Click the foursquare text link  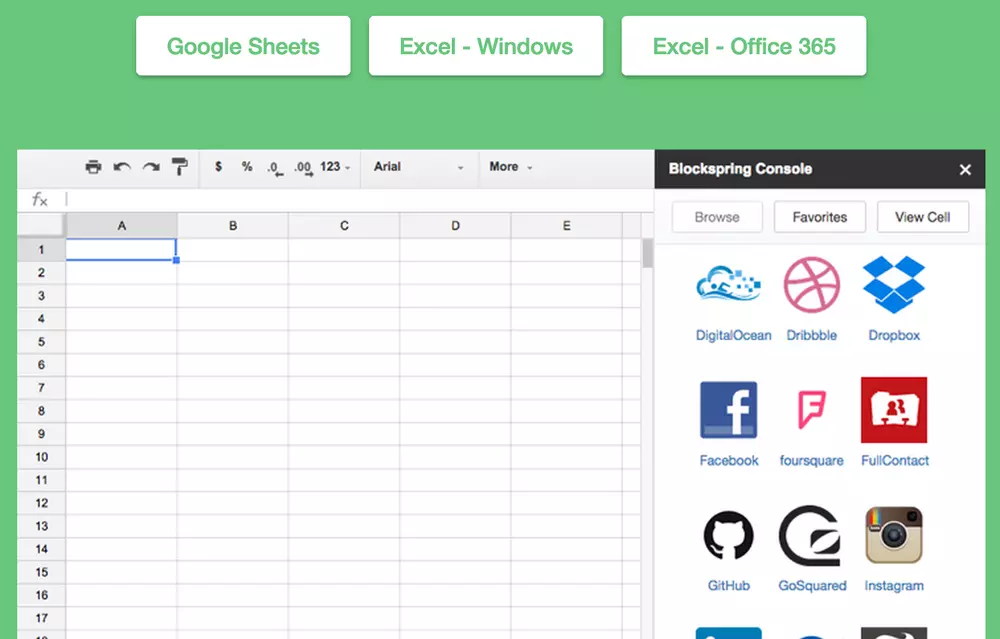click(811, 460)
